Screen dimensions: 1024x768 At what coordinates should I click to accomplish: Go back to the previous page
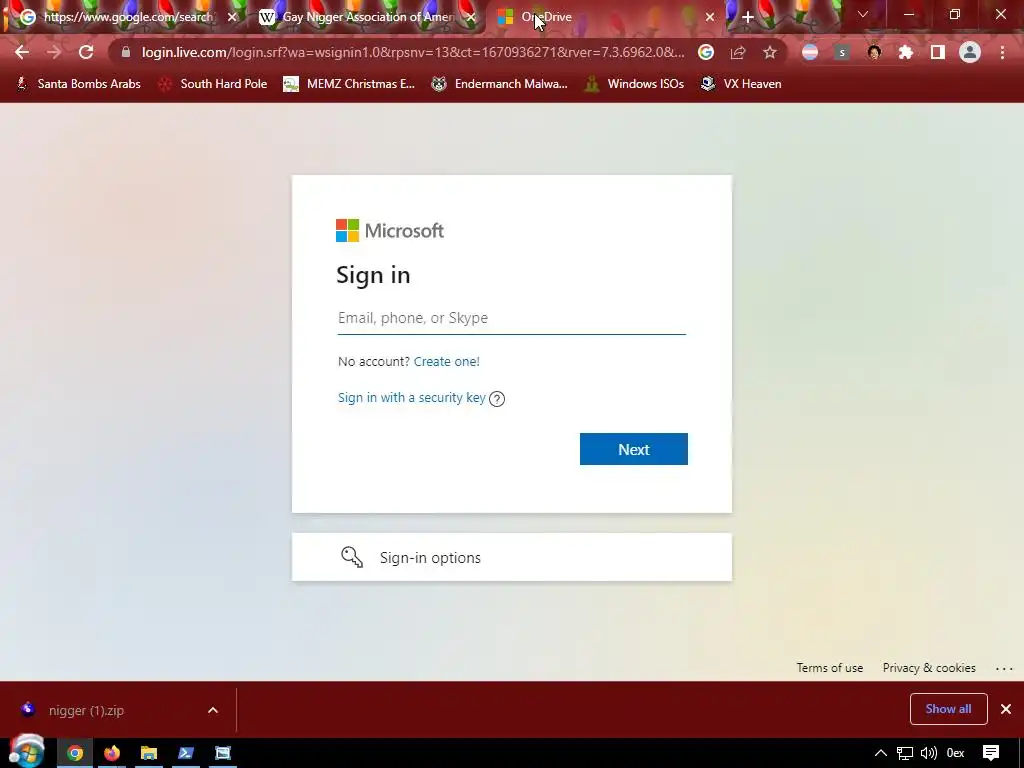click(22, 52)
